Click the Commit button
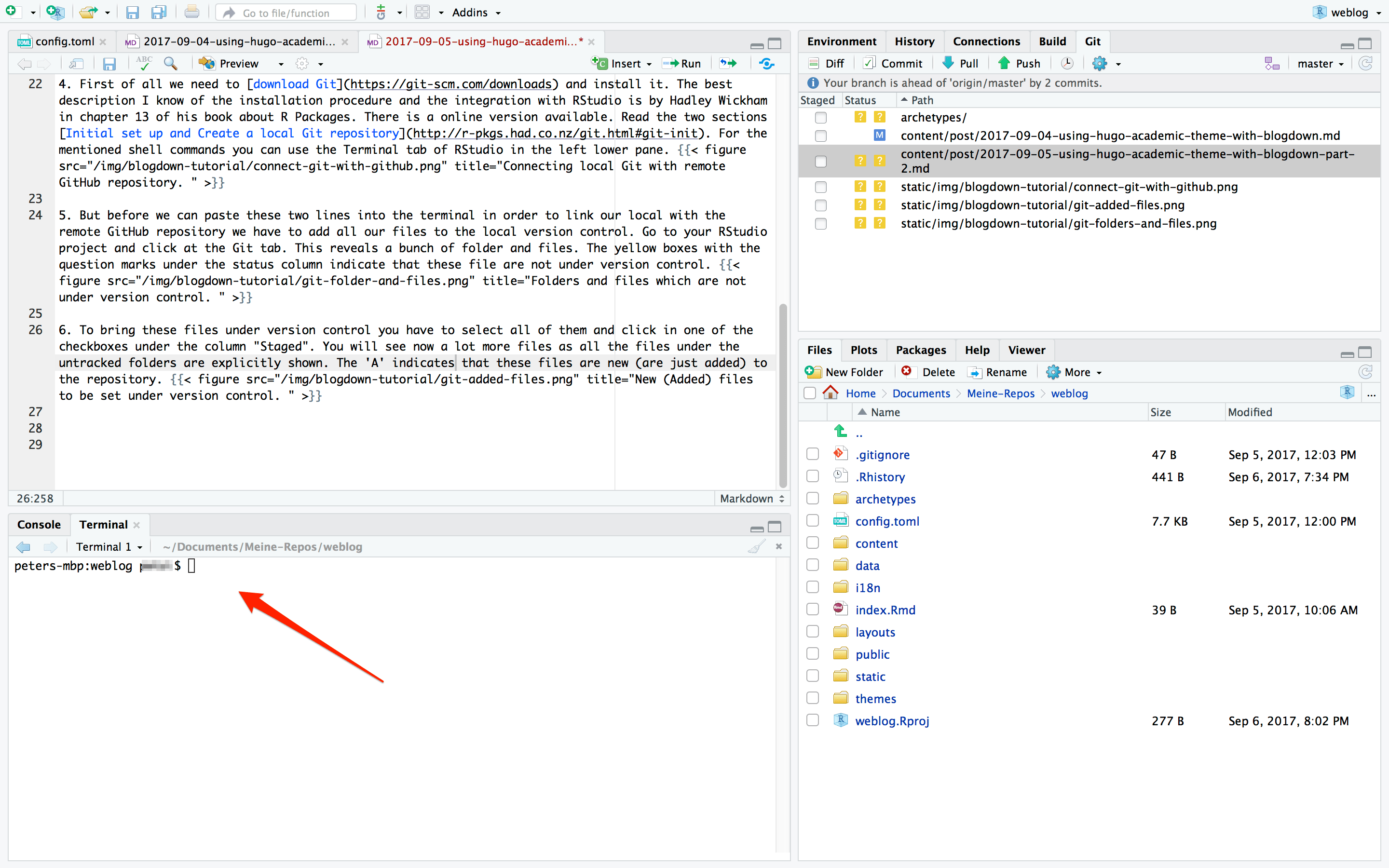 894,63
